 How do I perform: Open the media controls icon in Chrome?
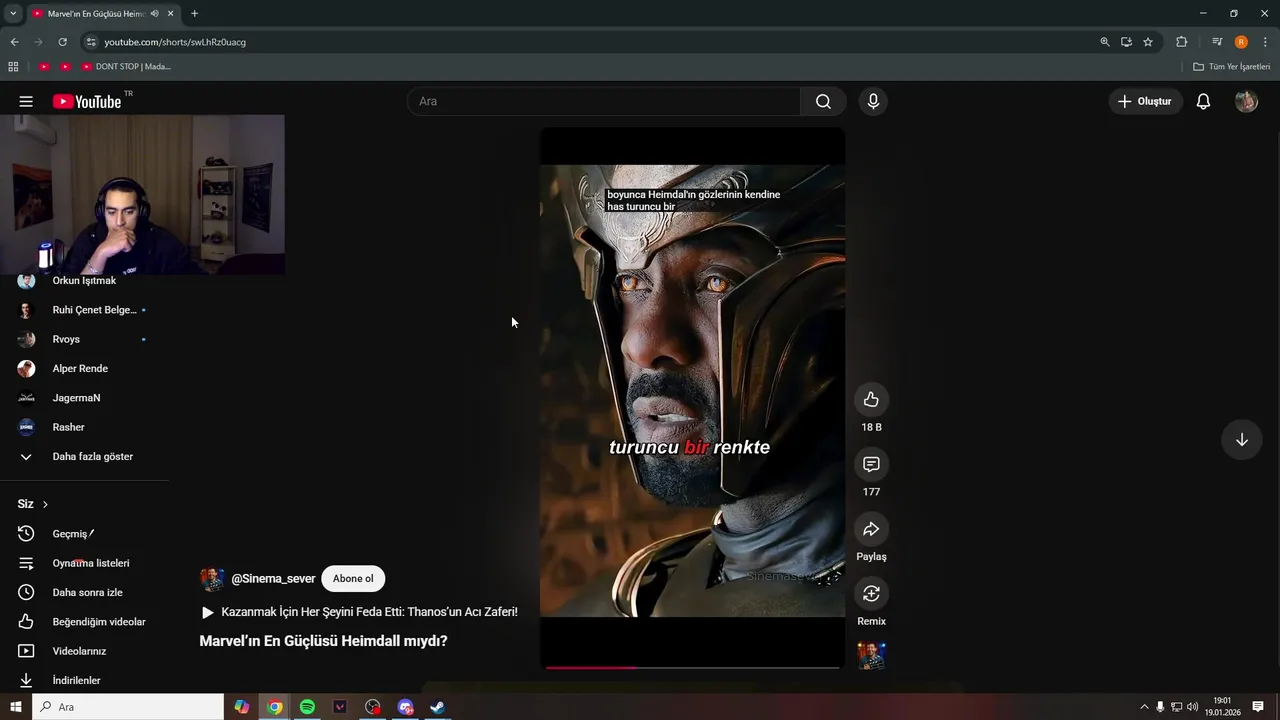point(1217,42)
